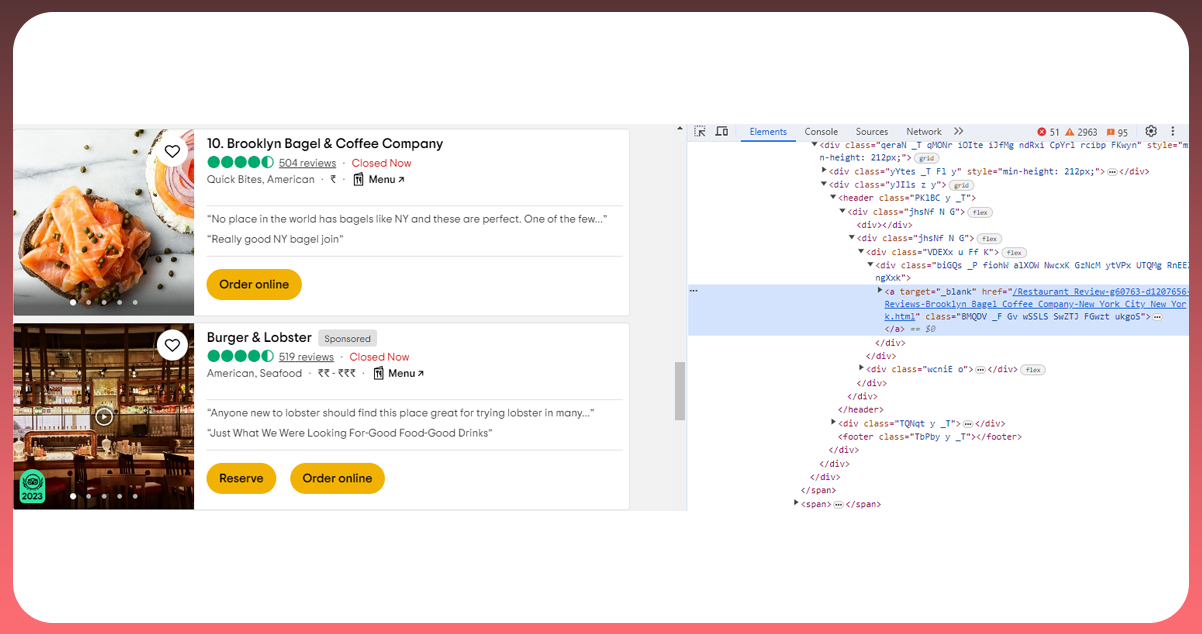Image resolution: width=1202 pixels, height=634 pixels.
Task: Favorite Burger & Lobster using the heart
Action: click(x=172, y=345)
